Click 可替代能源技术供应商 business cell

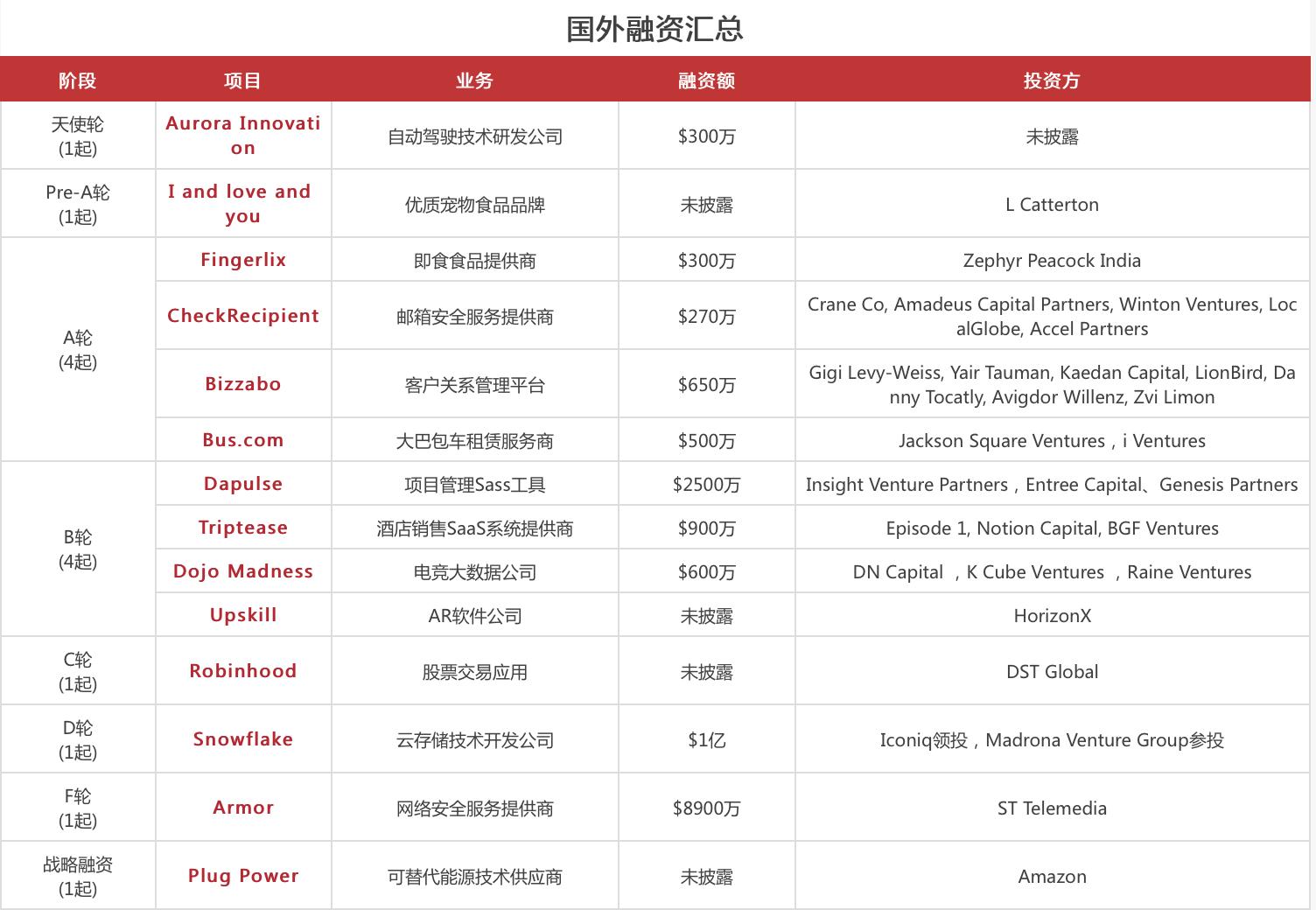475,878
